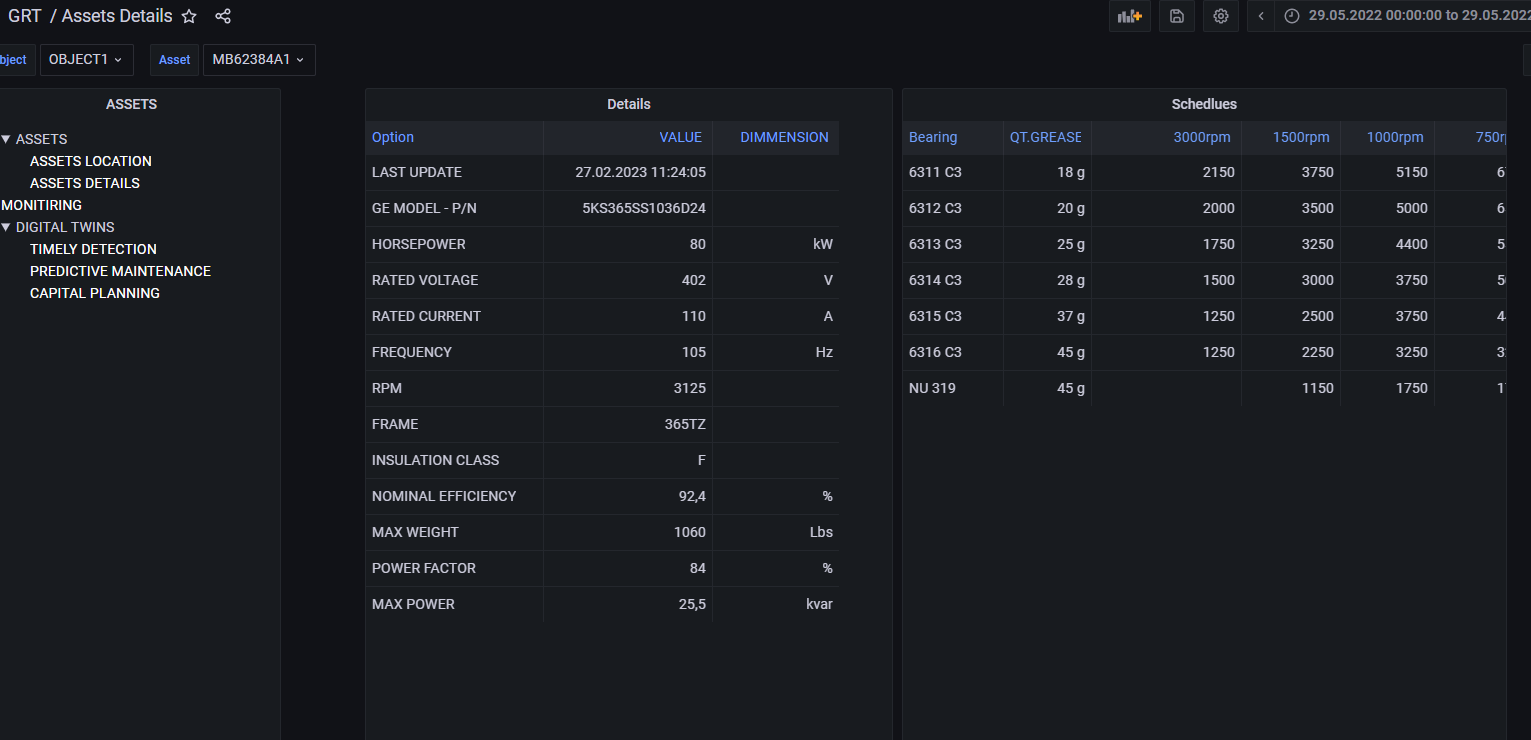The width and height of the screenshot is (1531, 740).
Task: Sort schedules by Bearing column header
Action: tap(932, 138)
